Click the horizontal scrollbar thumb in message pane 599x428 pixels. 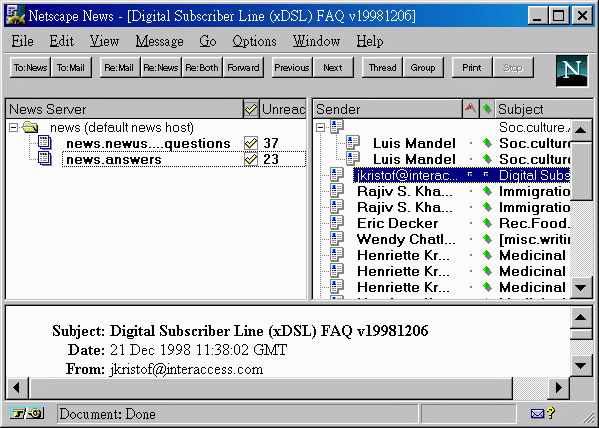coord(271,388)
